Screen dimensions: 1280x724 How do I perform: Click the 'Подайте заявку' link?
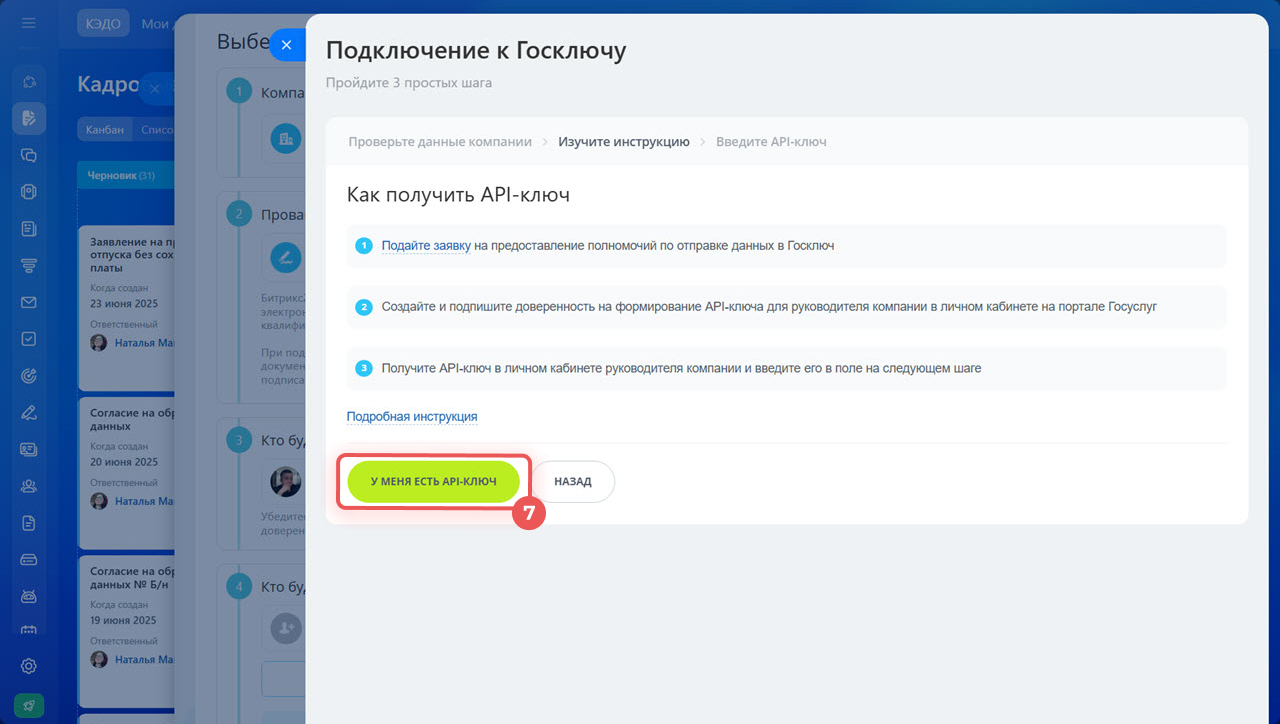tap(426, 246)
